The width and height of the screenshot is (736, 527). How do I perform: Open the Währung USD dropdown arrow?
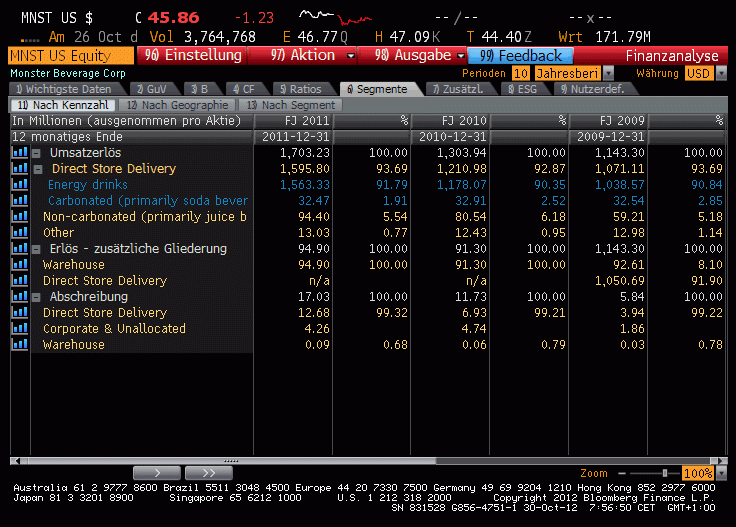click(x=721, y=73)
